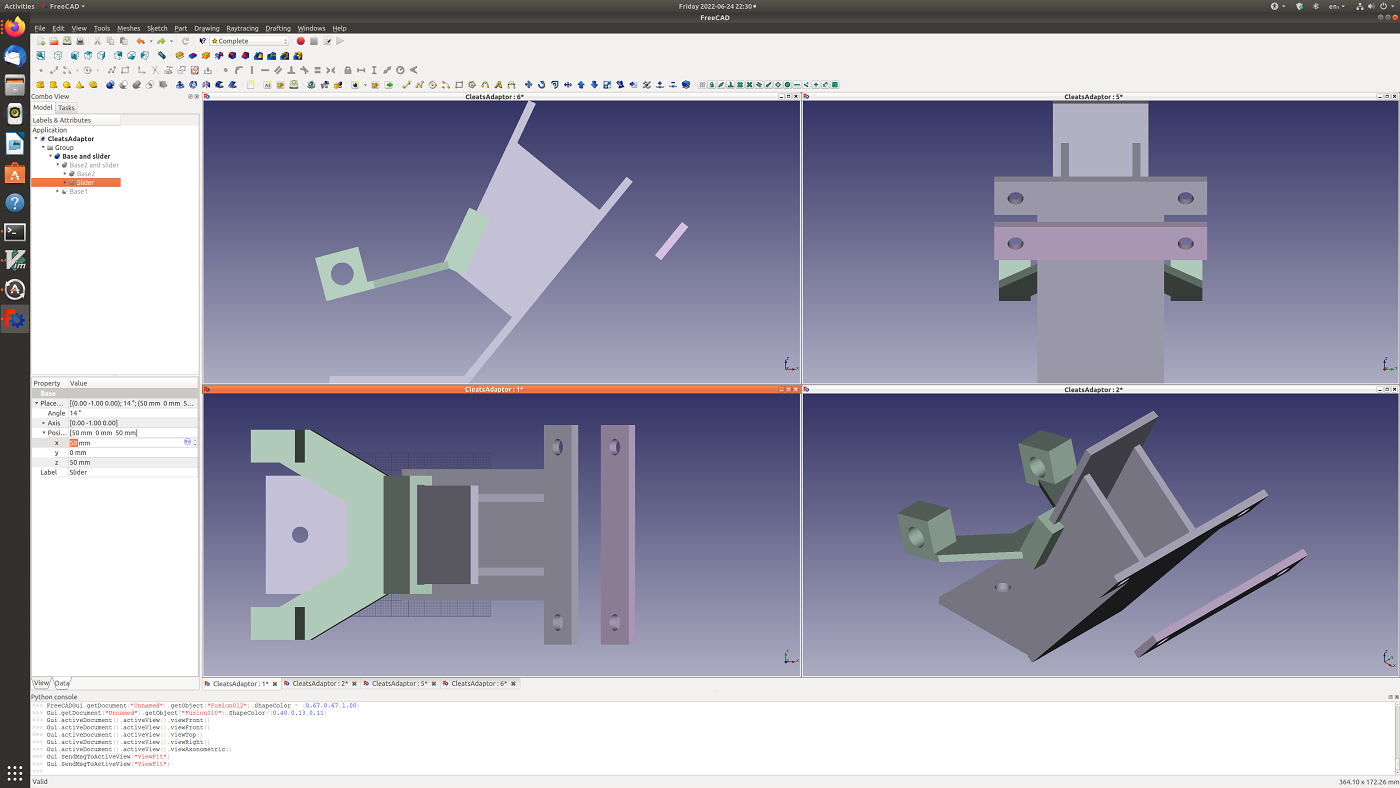The width and height of the screenshot is (1400, 788).
Task: Click the Undo arrow icon
Action: 140,41
